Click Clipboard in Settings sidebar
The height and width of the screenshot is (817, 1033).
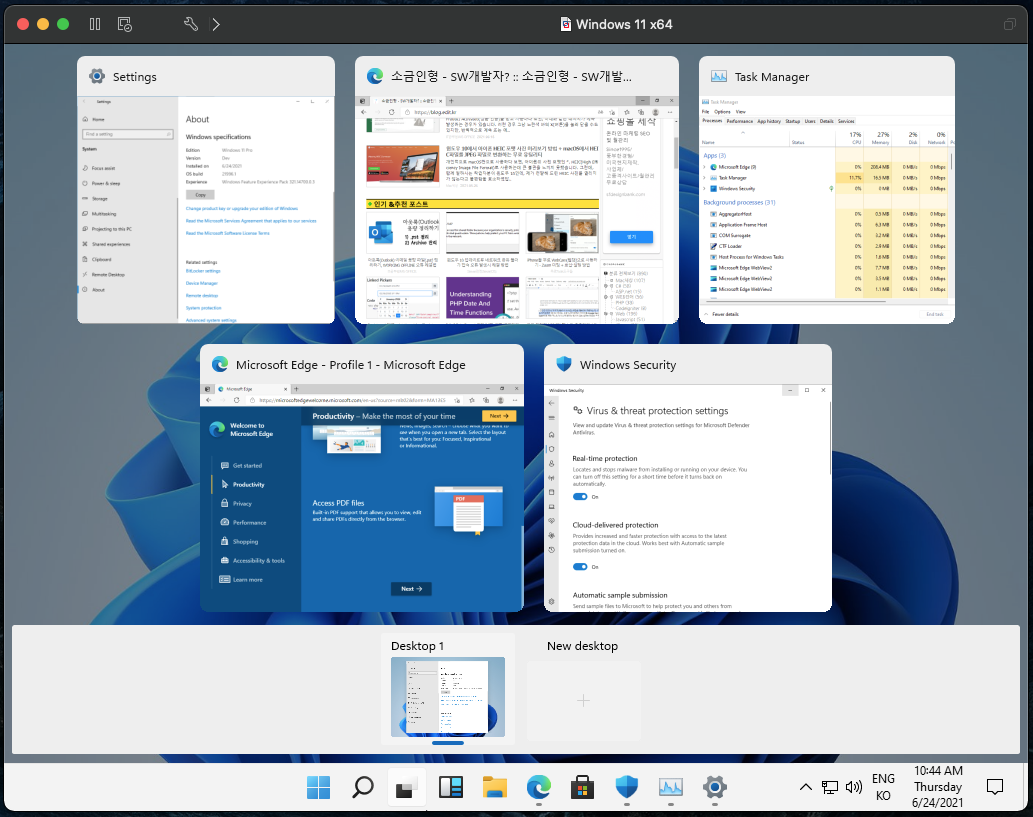click(x=101, y=260)
